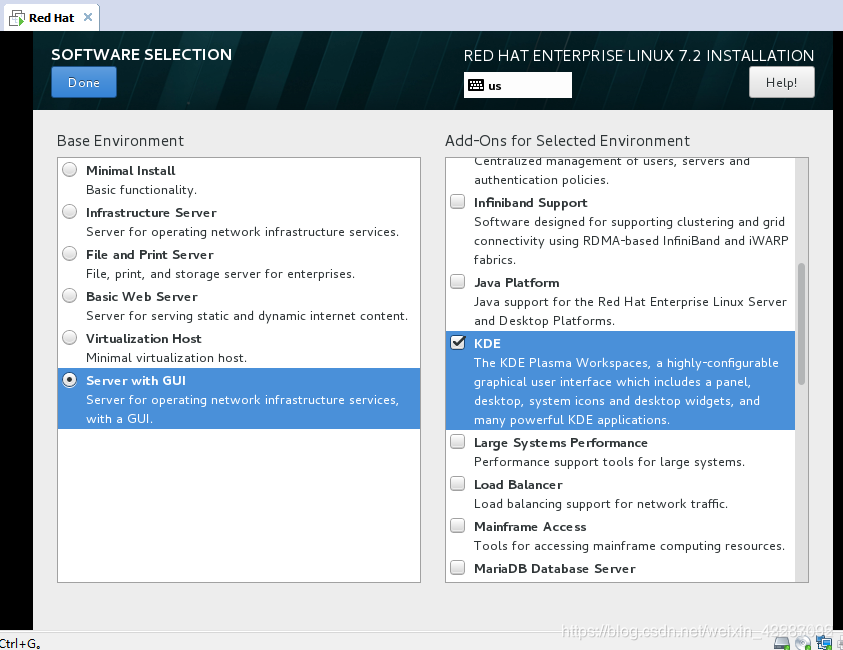Close the Red Hat VM tab
843x650 pixels.
coord(88,17)
